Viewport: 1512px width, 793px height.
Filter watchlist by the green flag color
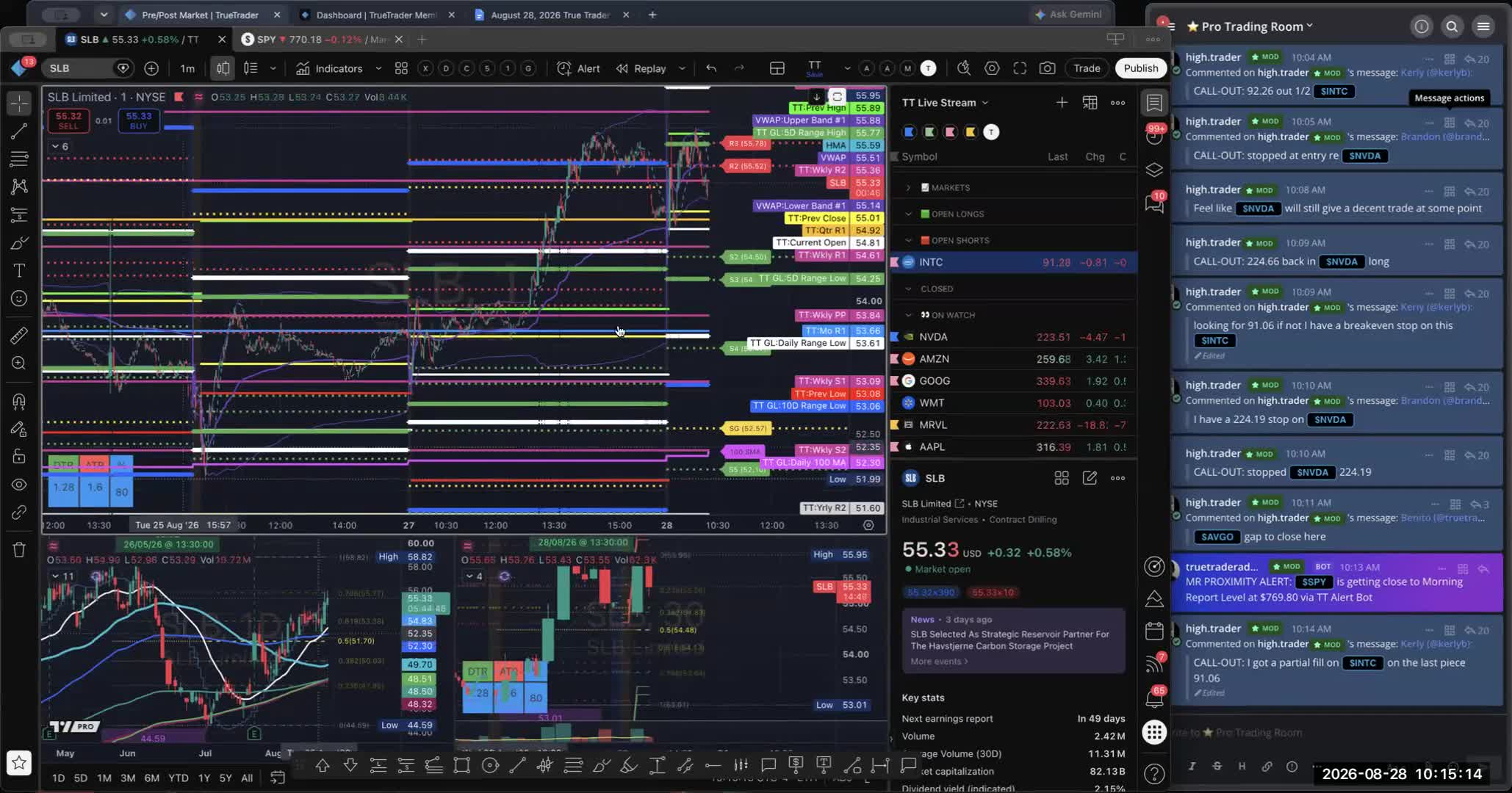tap(929, 132)
